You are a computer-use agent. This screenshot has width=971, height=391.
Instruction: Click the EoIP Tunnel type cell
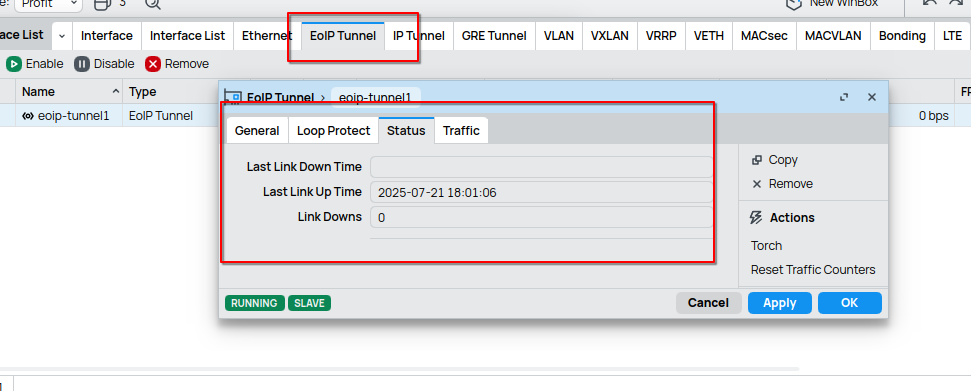(x=160, y=116)
